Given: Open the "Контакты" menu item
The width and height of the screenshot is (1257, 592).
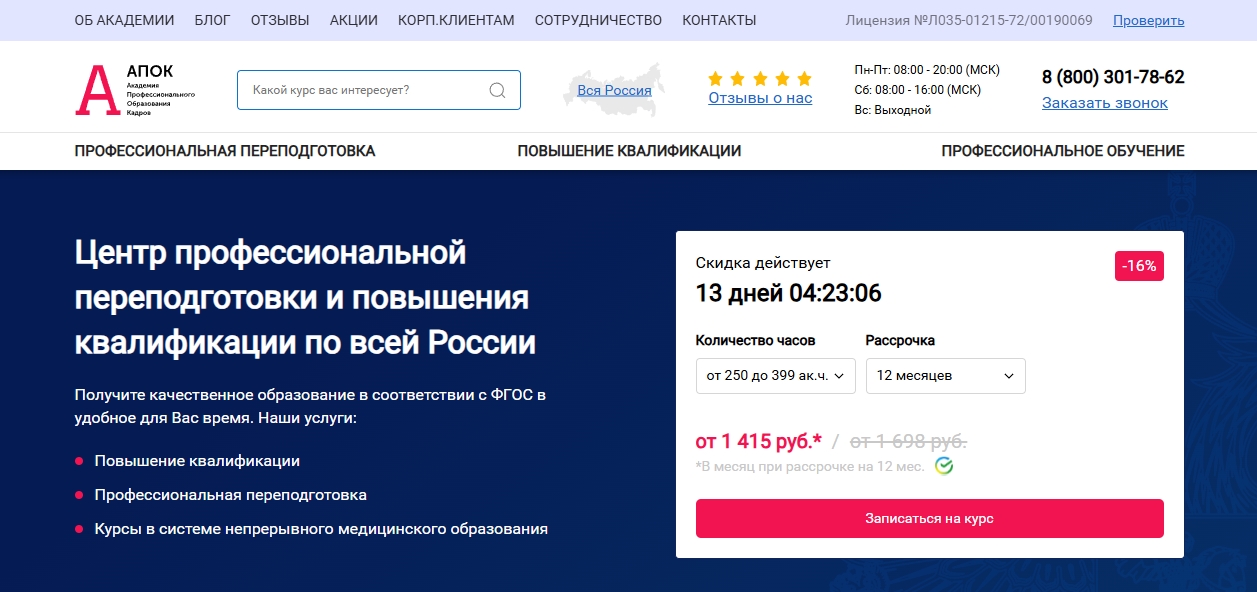Looking at the screenshot, I should pyautogui.click(x=719, y=20).
